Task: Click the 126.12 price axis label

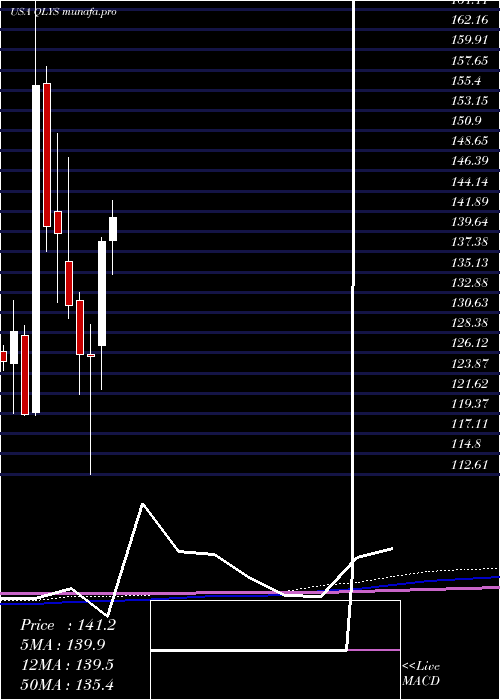Action: [470, 343]
